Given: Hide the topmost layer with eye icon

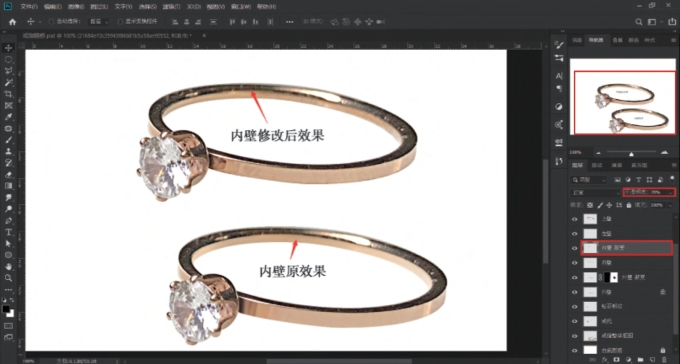Looking at the screenshot, I should (x=575, y=219).
